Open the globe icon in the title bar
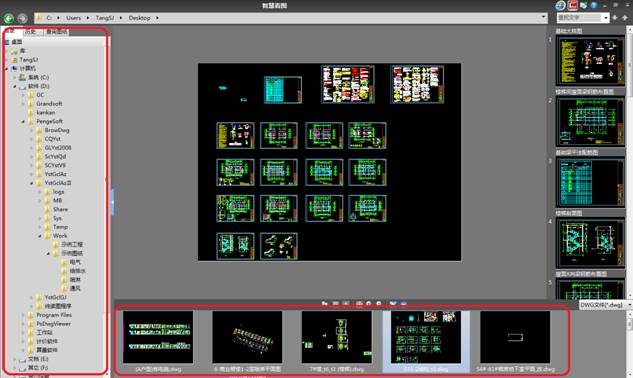The image size is (633, 378). click(x=560, y=5)
